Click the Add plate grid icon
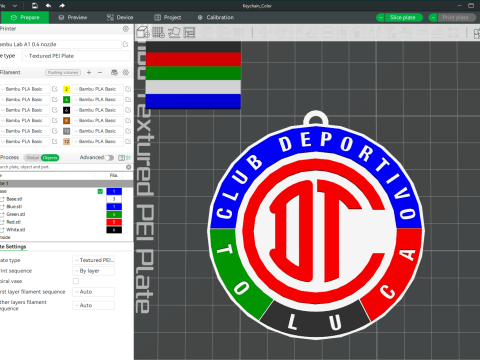480x360 pixels. 158,32
